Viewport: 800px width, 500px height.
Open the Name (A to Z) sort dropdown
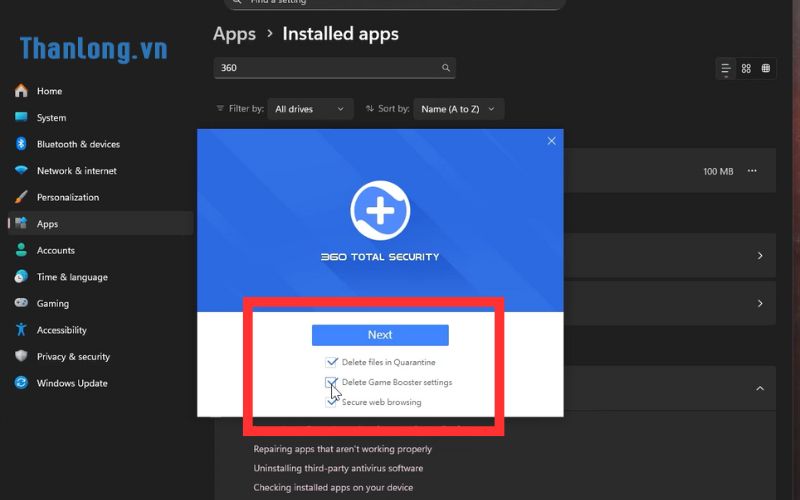pos(458,109)
